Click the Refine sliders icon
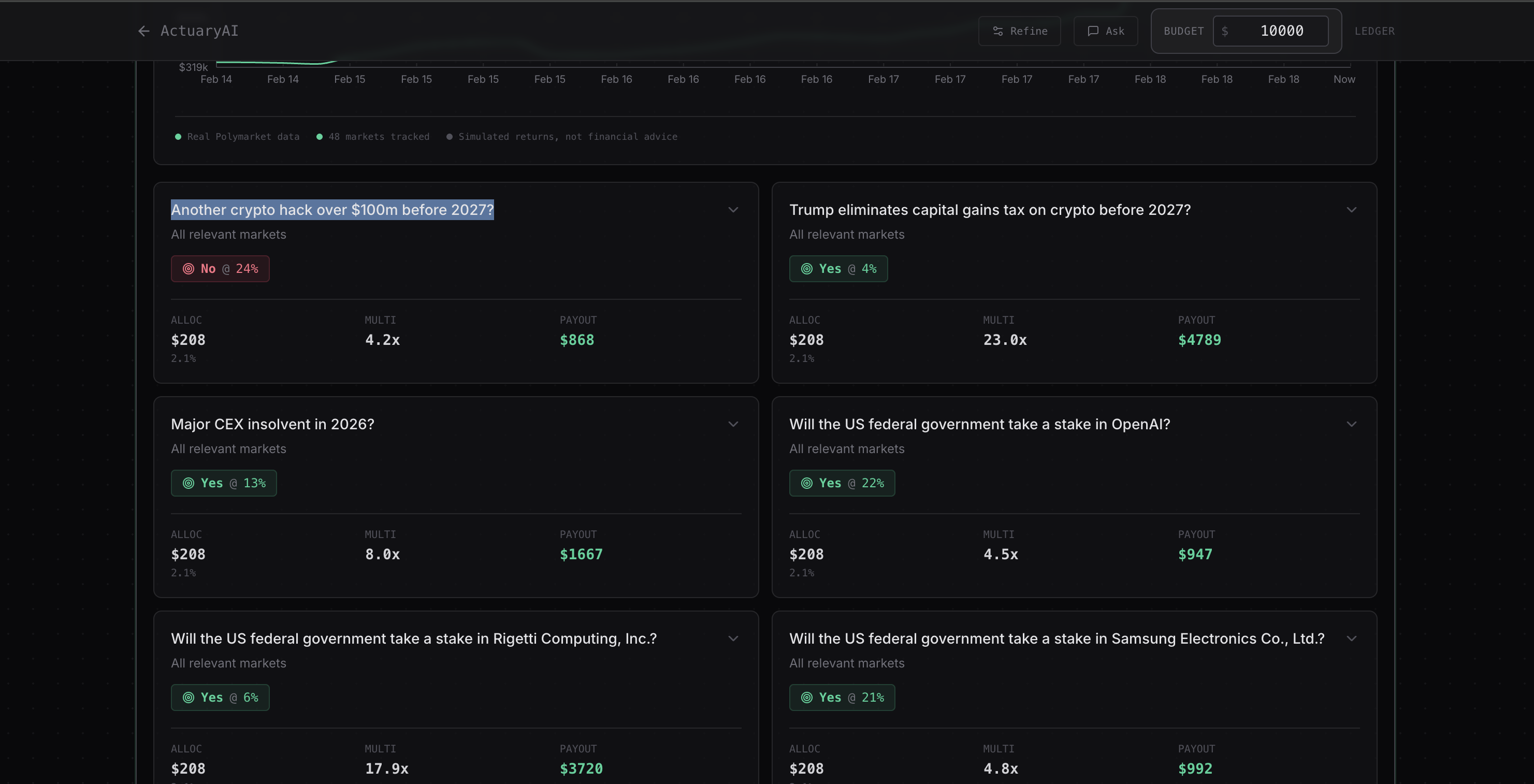 coord(998,31)
